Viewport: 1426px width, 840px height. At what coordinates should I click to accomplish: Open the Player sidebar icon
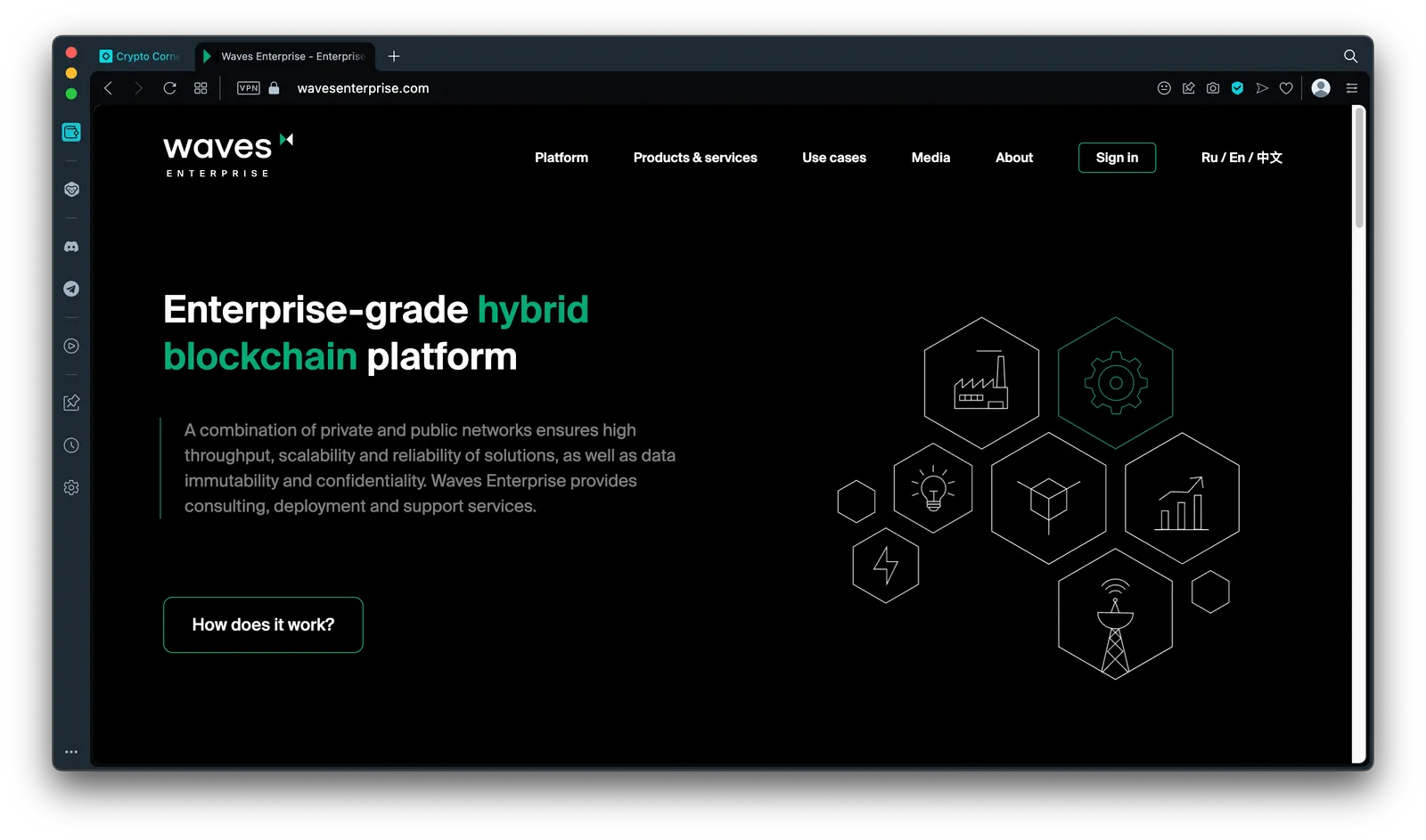coord(71,346)
